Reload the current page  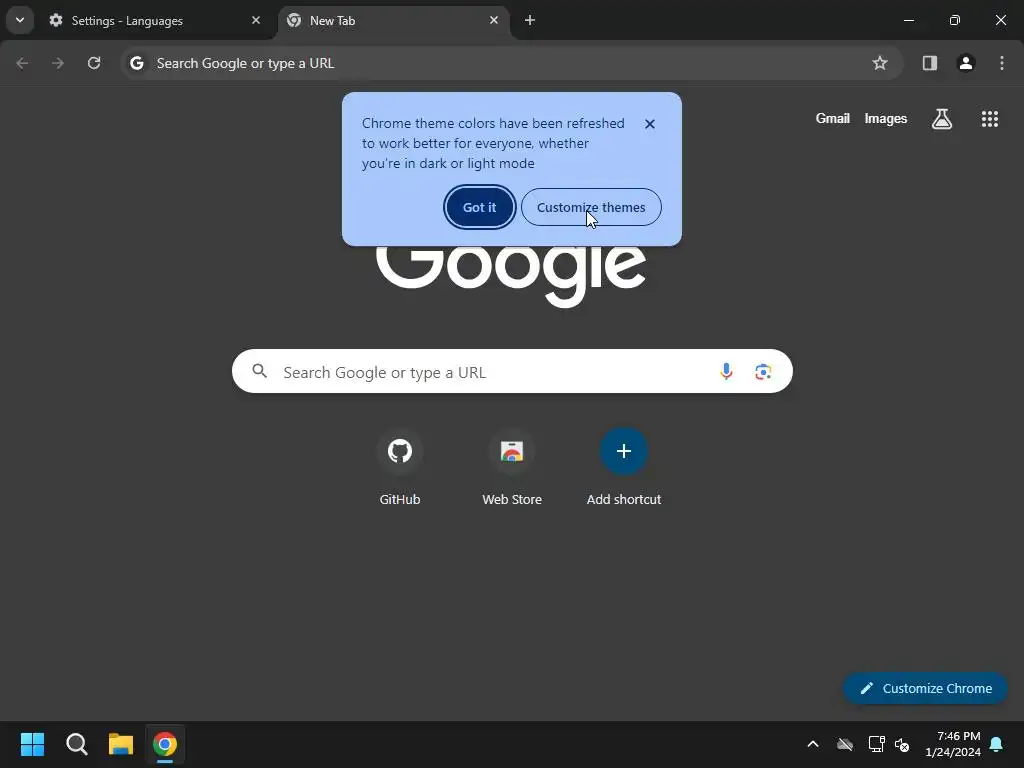(x=94, y=63)
